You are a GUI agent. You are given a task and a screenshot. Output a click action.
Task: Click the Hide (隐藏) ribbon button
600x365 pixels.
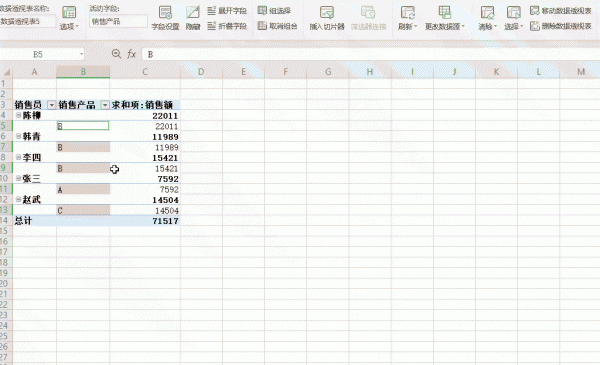pyautogui.click(x=193, y=18)
